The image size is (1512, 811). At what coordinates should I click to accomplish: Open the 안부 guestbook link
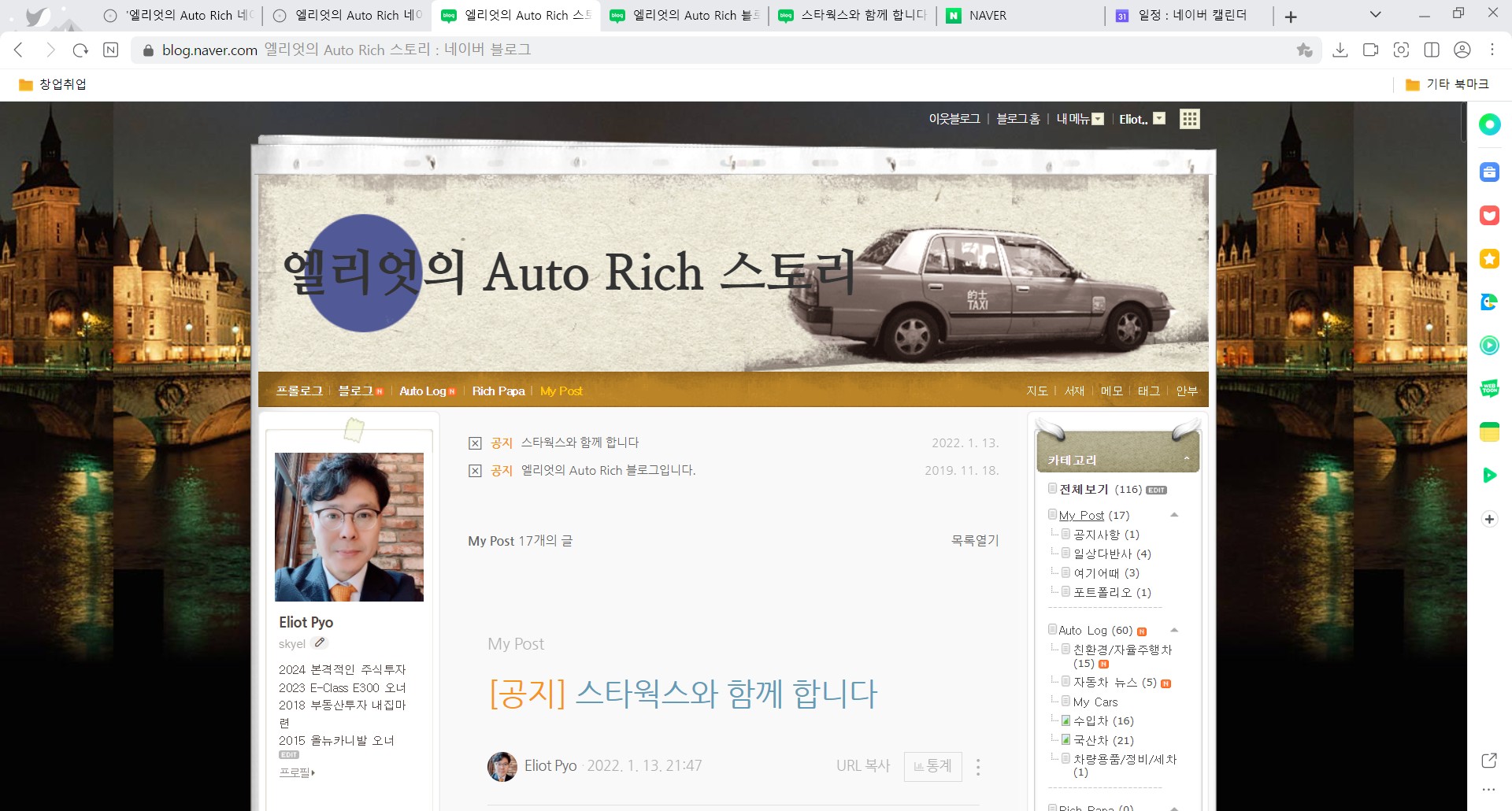(x=1187, y=391)
